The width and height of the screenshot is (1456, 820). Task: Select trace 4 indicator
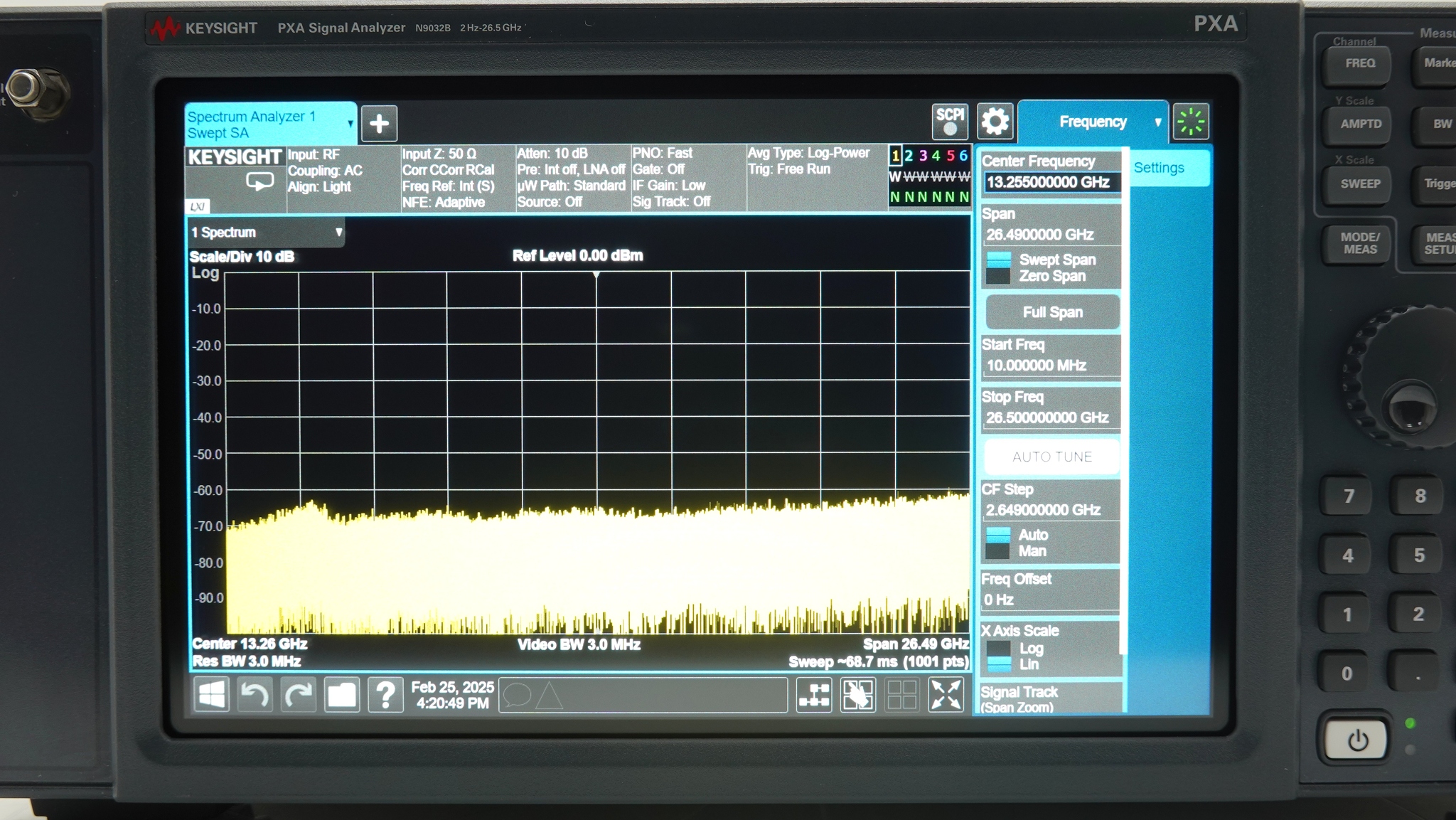point(936,156)
